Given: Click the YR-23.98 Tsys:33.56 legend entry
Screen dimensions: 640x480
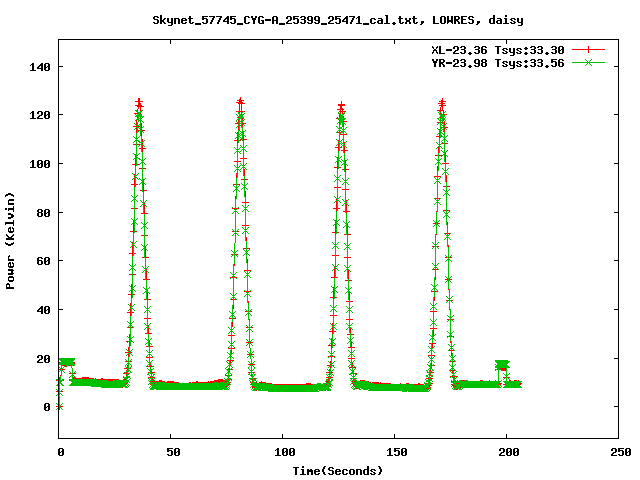Looking at the screenshot, I should point(498,63).
